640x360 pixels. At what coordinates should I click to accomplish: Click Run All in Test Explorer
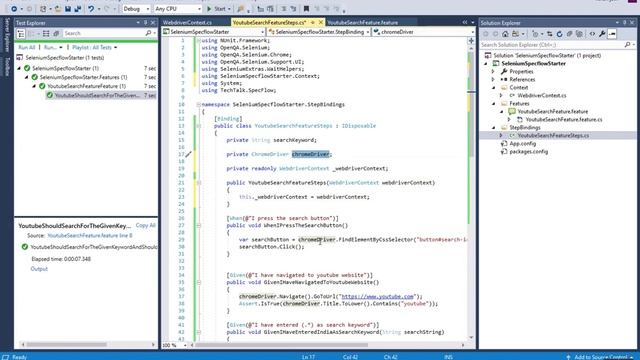pyautogui.click(x=27, y=47)
